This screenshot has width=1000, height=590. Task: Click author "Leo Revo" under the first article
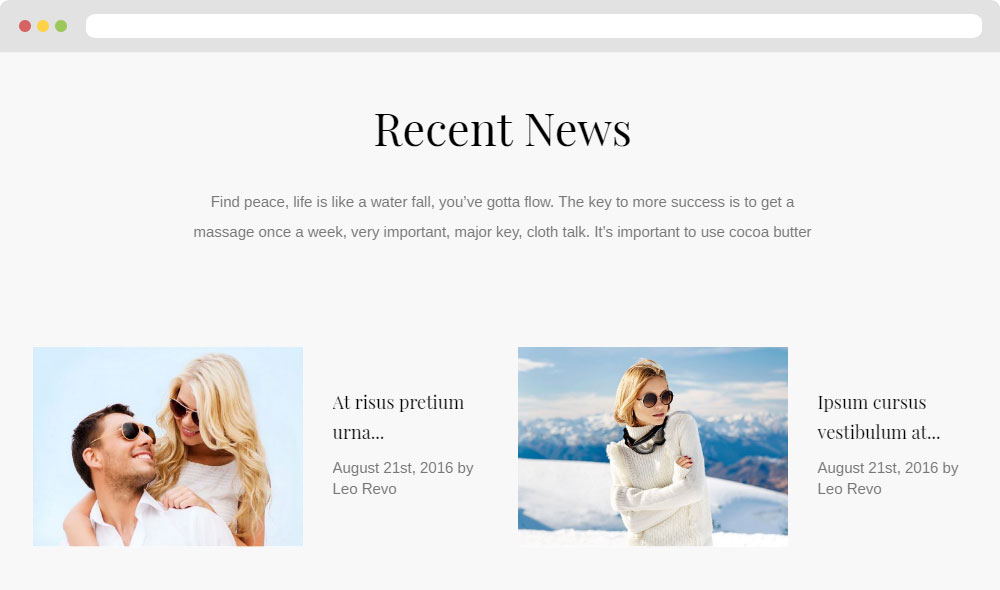364,489
